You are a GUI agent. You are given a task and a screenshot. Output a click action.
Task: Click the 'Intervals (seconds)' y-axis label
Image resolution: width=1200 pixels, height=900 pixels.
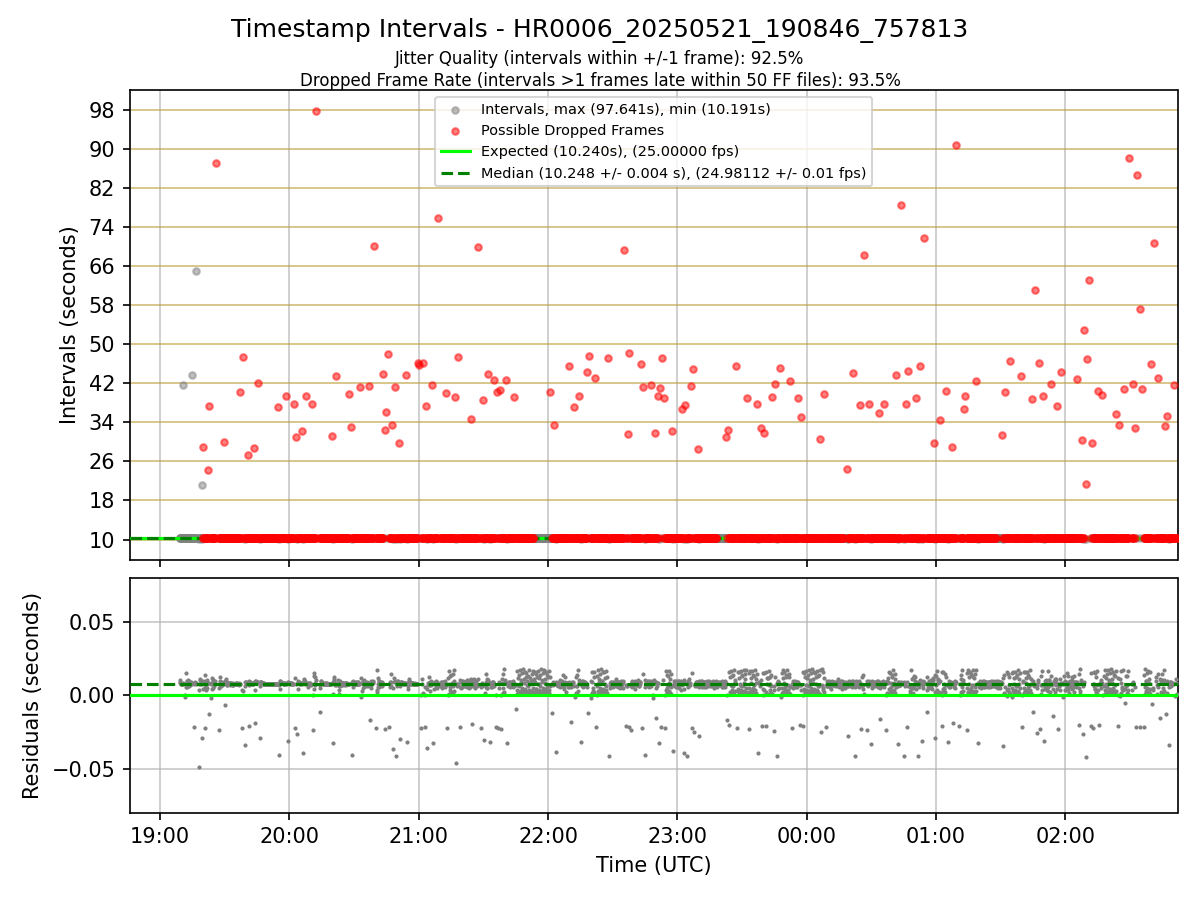[x=68, y=325]
